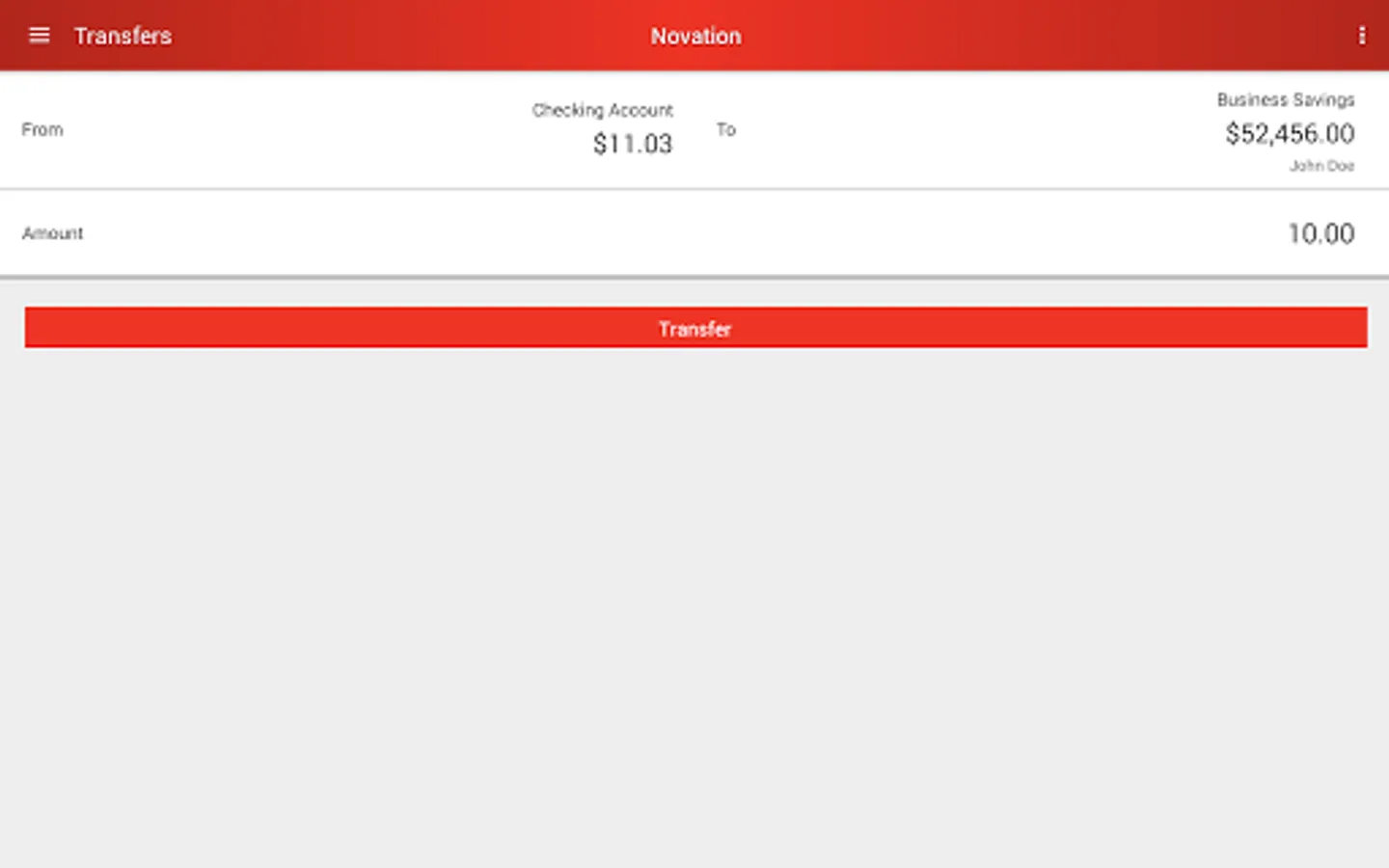Click the blank space in Amount row

pos(675,233)
